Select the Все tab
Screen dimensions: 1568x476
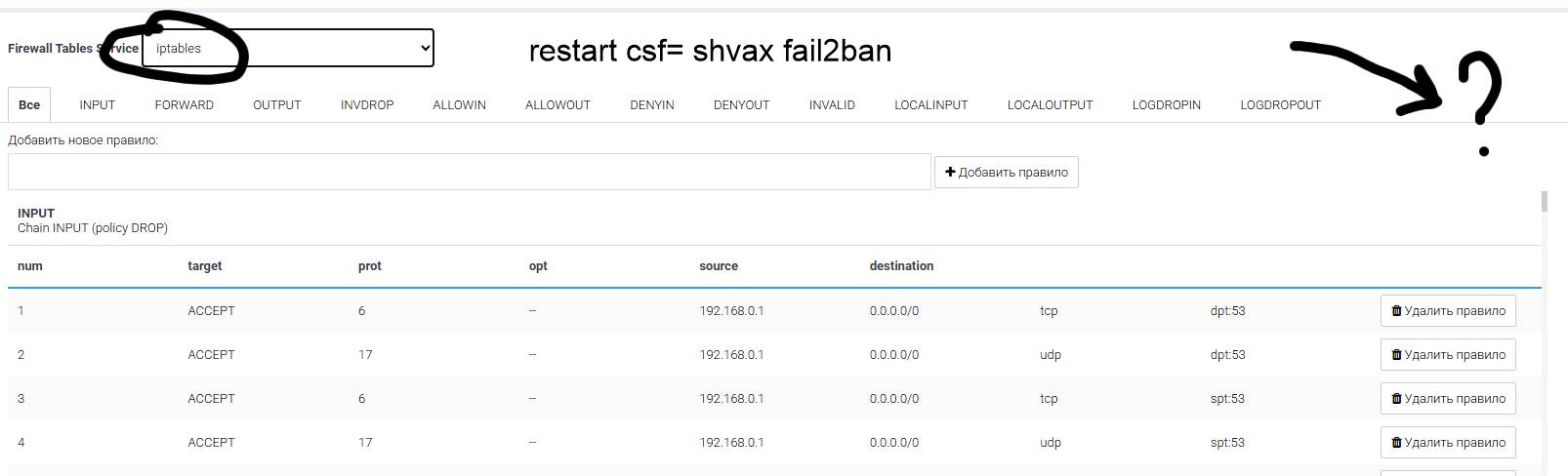point(29,105)
